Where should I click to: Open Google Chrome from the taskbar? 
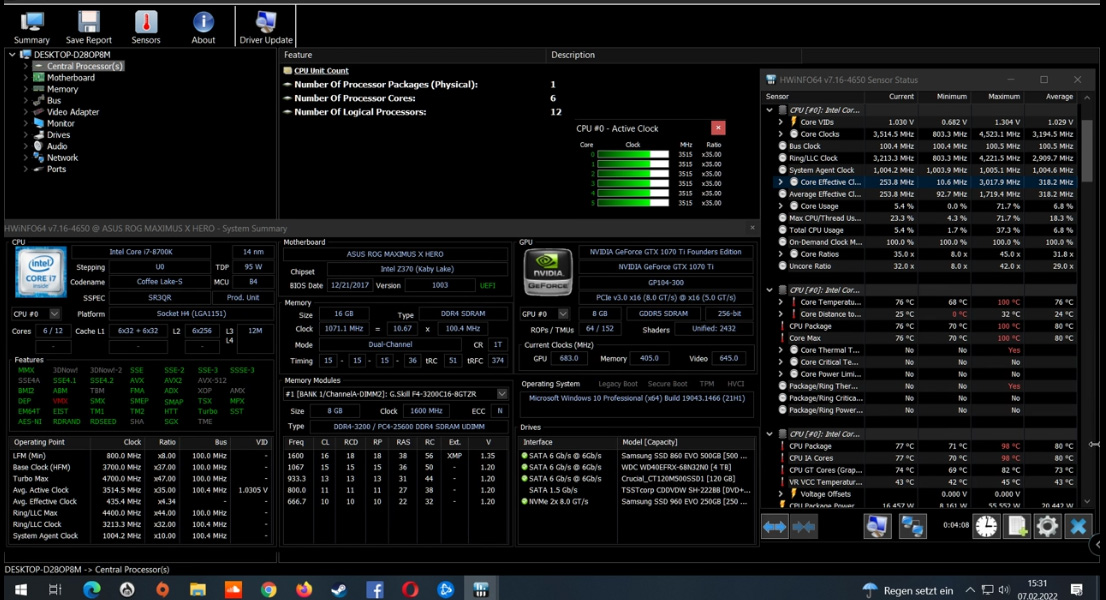pyautogui.click(x=269, y=589)
